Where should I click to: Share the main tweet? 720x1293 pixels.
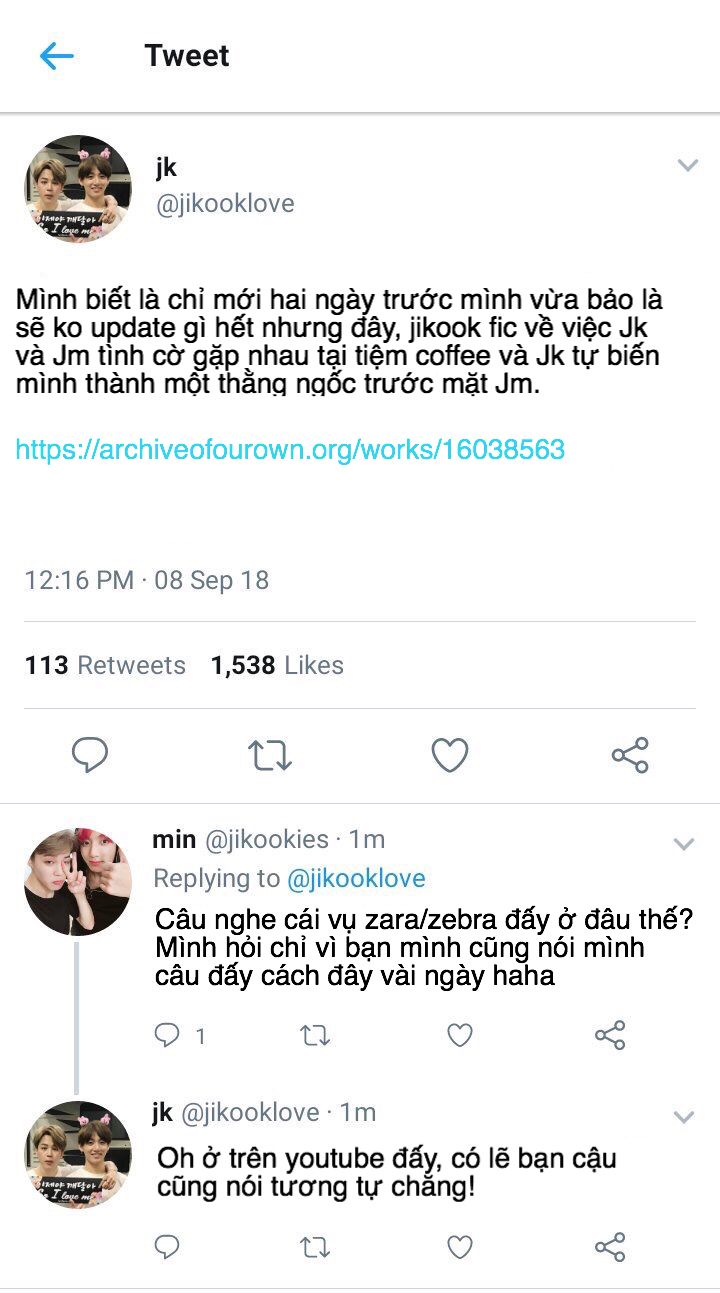tap(630, 755)
